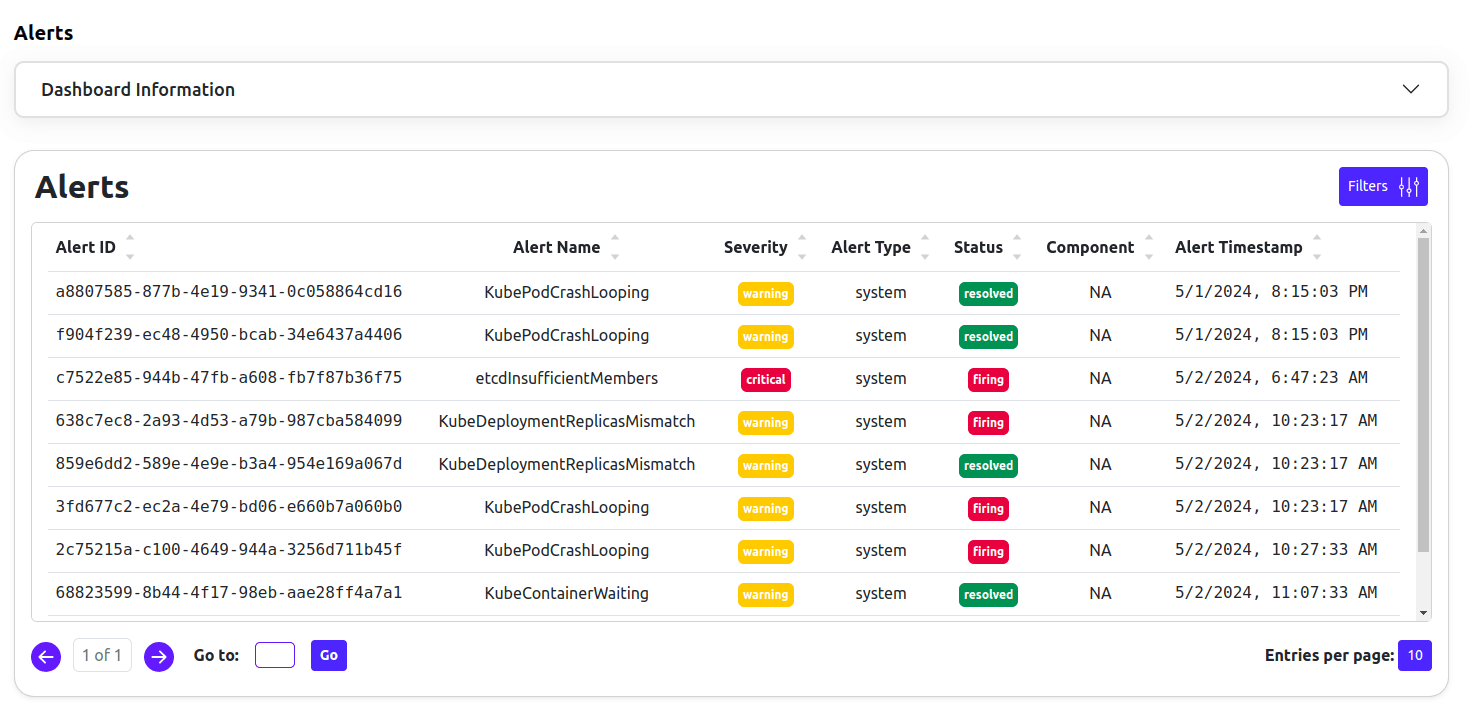Image resolution: width=1472 pixels, height=705 pixels.
Task: Click the Go to page input field
Action: tap(275, 656)
